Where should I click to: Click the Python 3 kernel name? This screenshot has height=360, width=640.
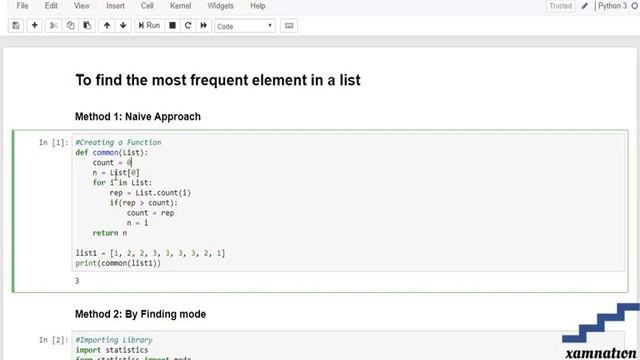(x=612, y=6)
